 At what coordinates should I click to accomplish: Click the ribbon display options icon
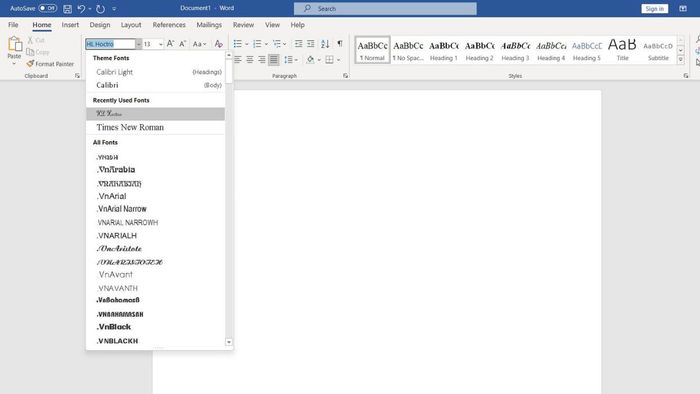tap(683, 8)
